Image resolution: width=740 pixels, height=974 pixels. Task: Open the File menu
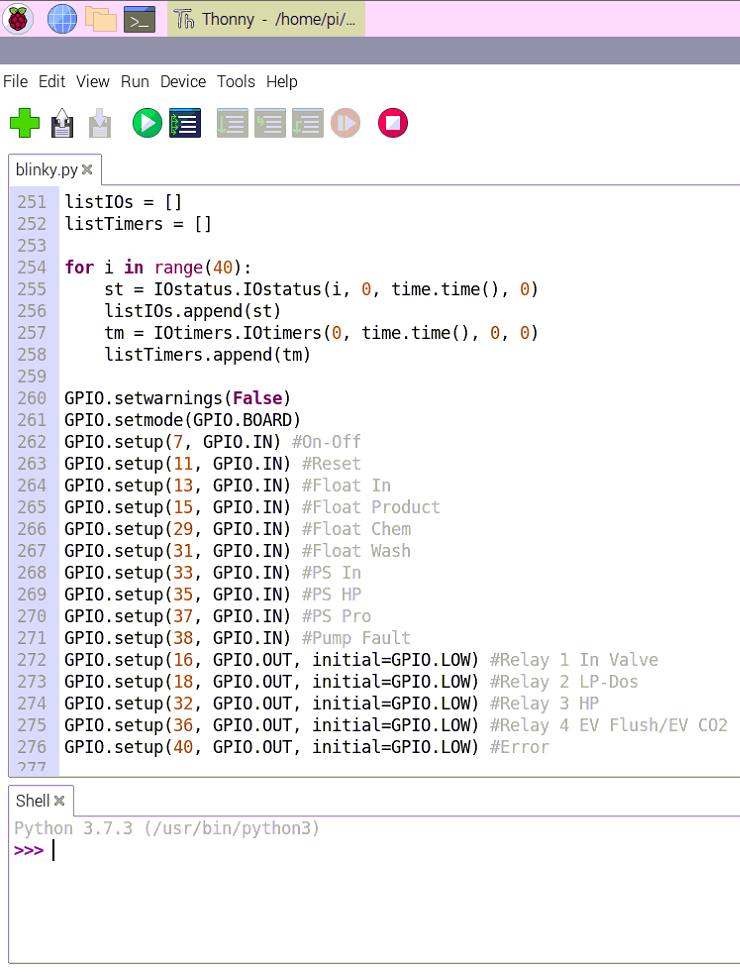(15, 82)
